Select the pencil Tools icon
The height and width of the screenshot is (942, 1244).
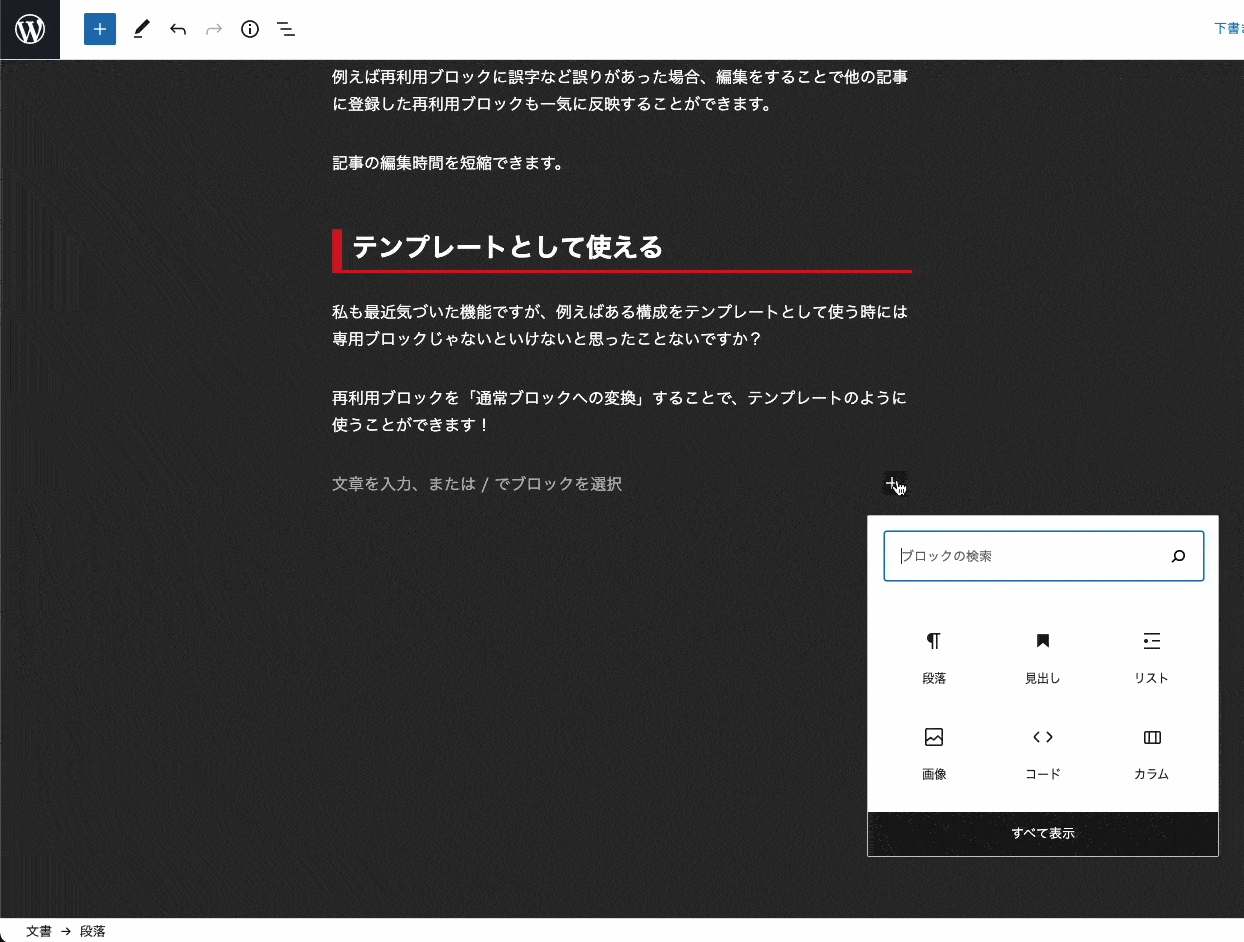coord(141,30)
